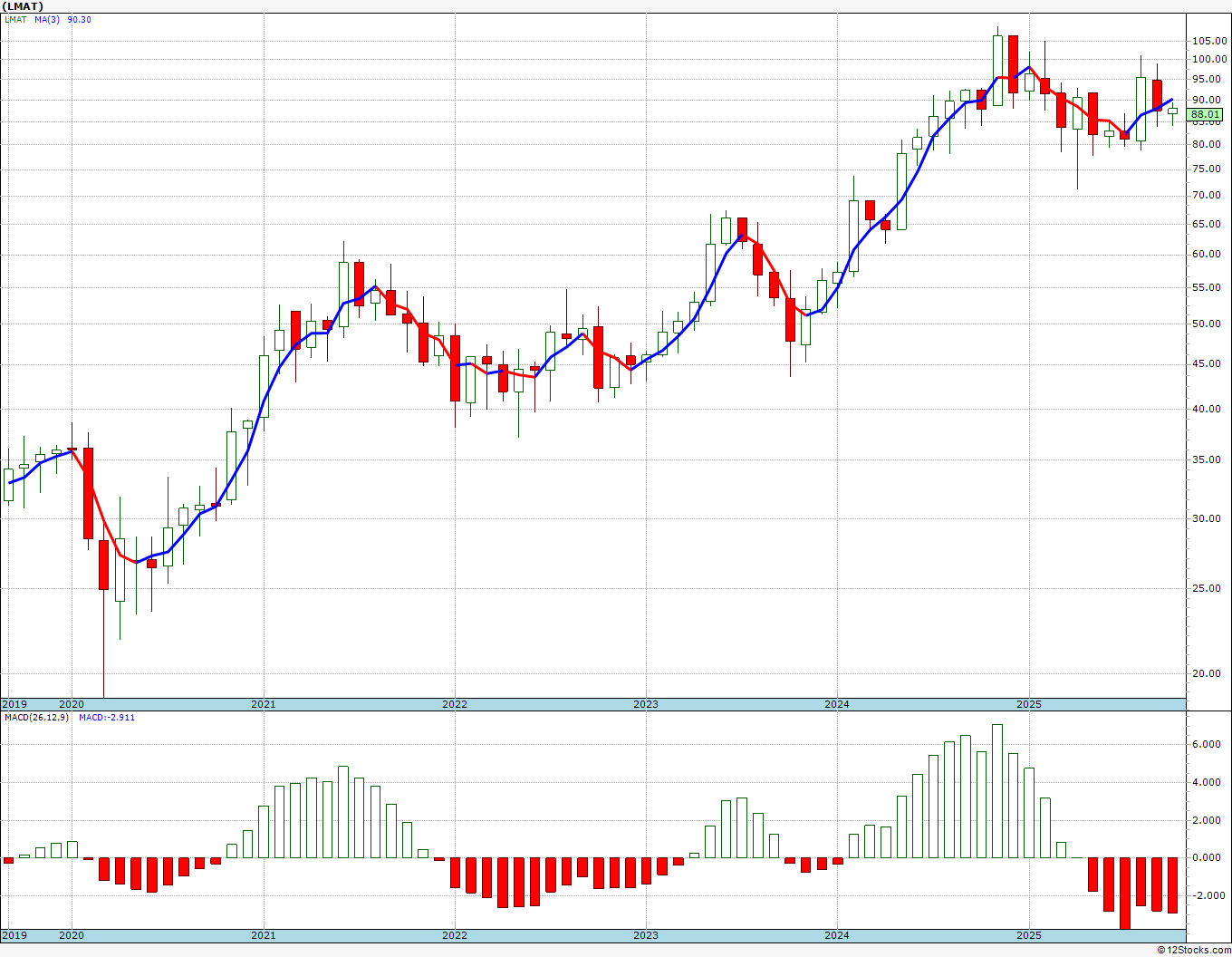Click the 50.00 price axis label
1232x957 pixels.
[1208, 324]
